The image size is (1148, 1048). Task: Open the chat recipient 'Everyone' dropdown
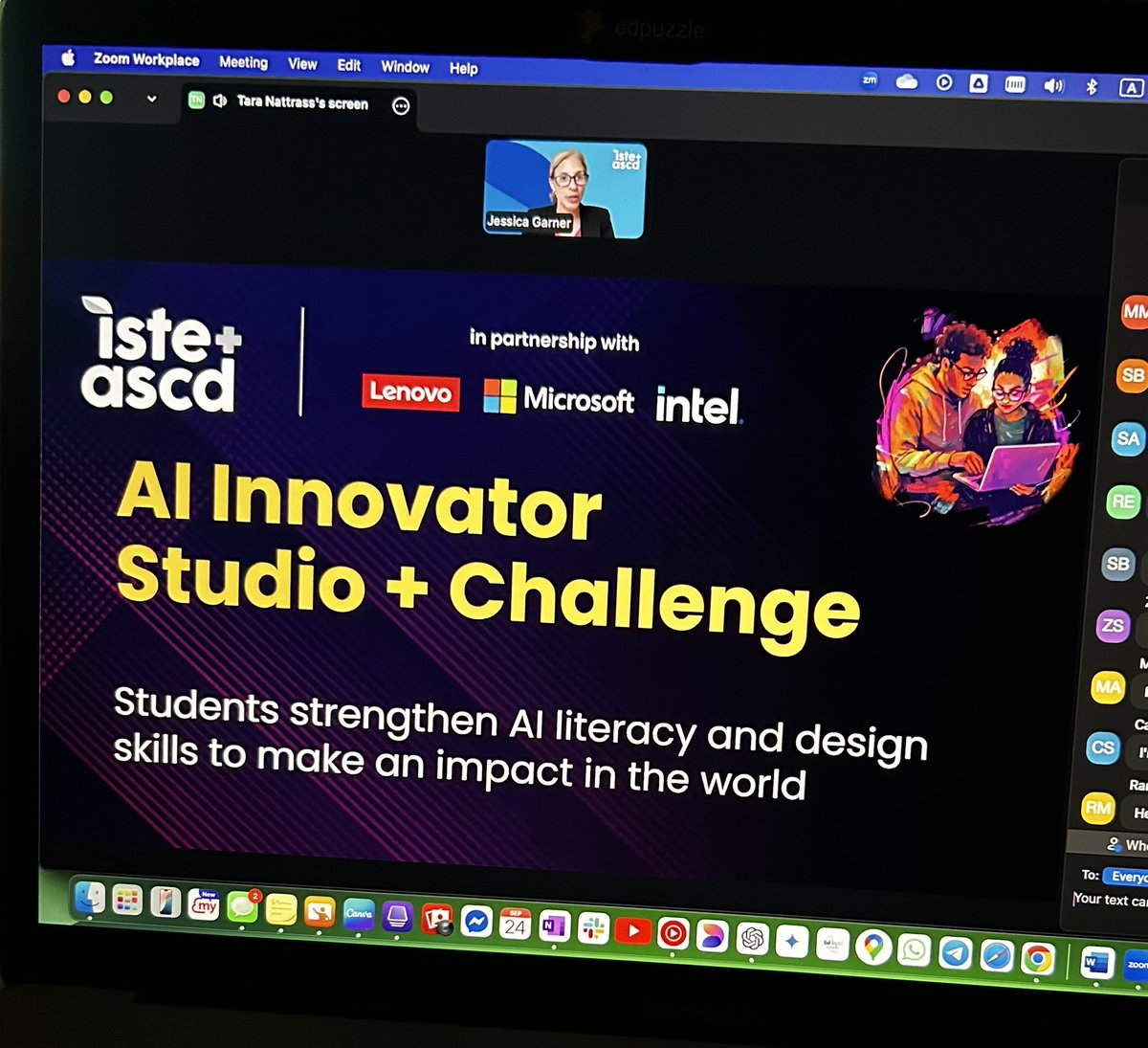click(x=1126, y=876)
